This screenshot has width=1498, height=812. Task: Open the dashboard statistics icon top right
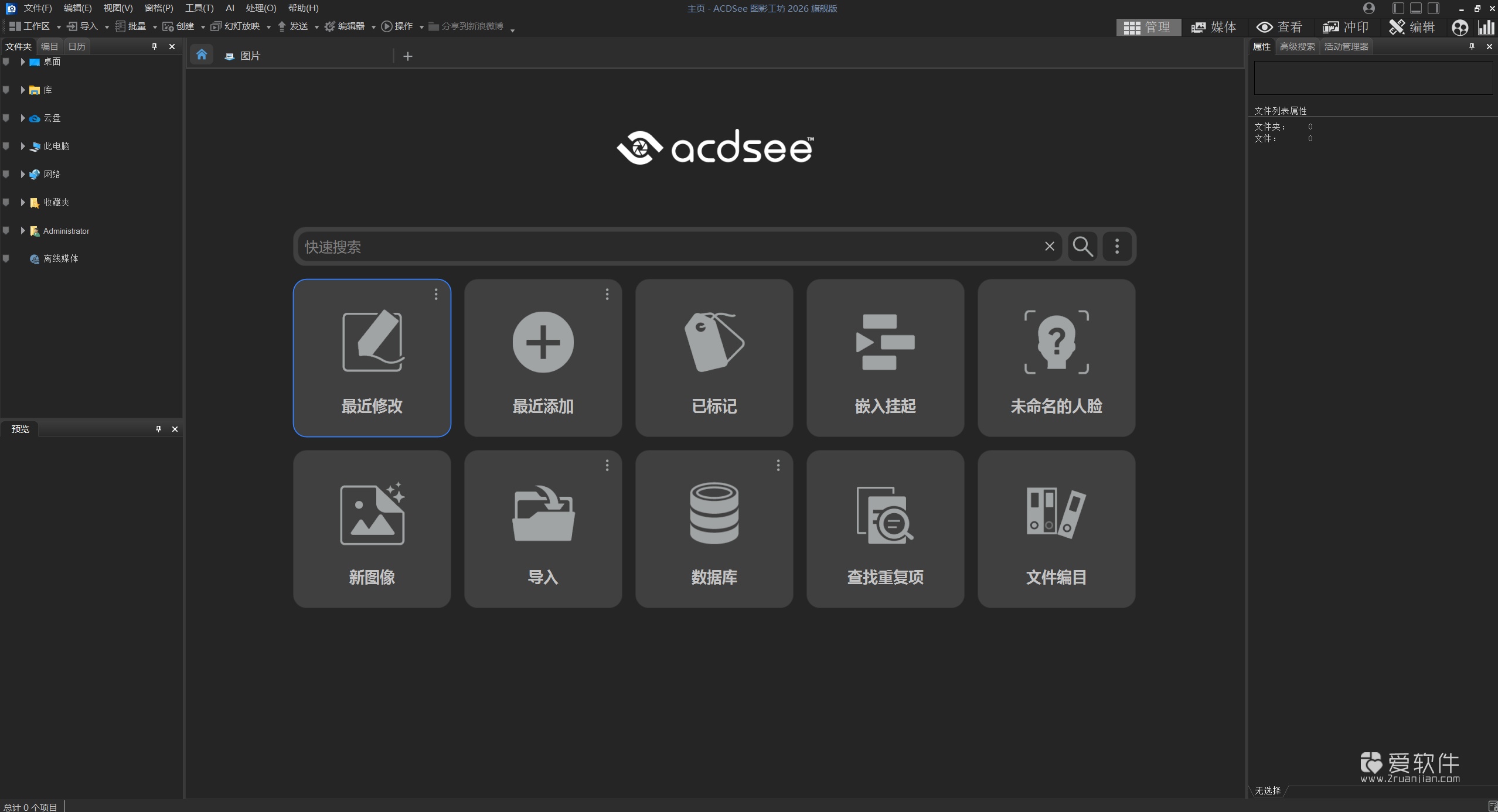click(1487, 27)
